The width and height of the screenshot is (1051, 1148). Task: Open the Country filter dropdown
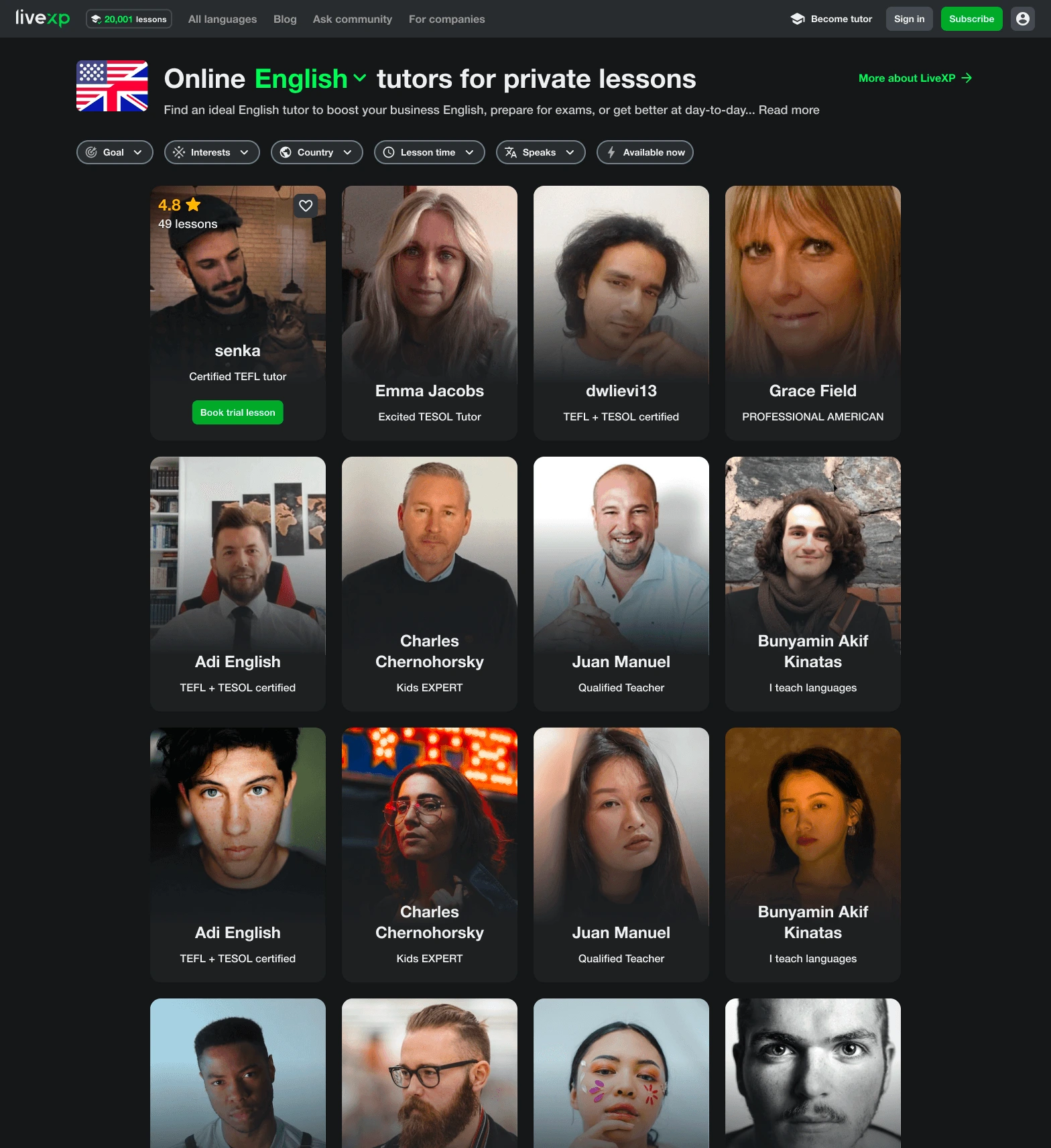click(x=316, y=152)
